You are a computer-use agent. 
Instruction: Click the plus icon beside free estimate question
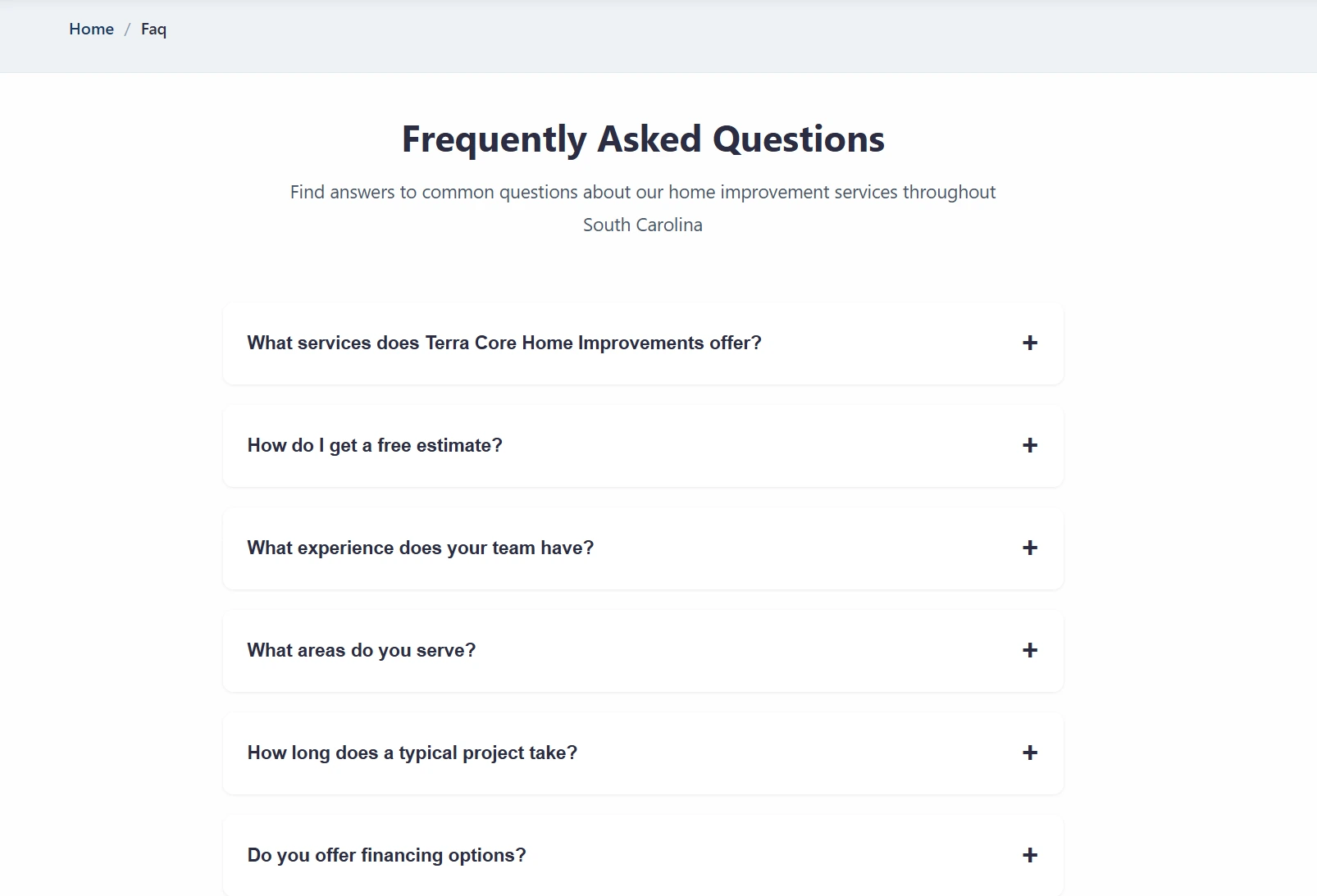1030,446
